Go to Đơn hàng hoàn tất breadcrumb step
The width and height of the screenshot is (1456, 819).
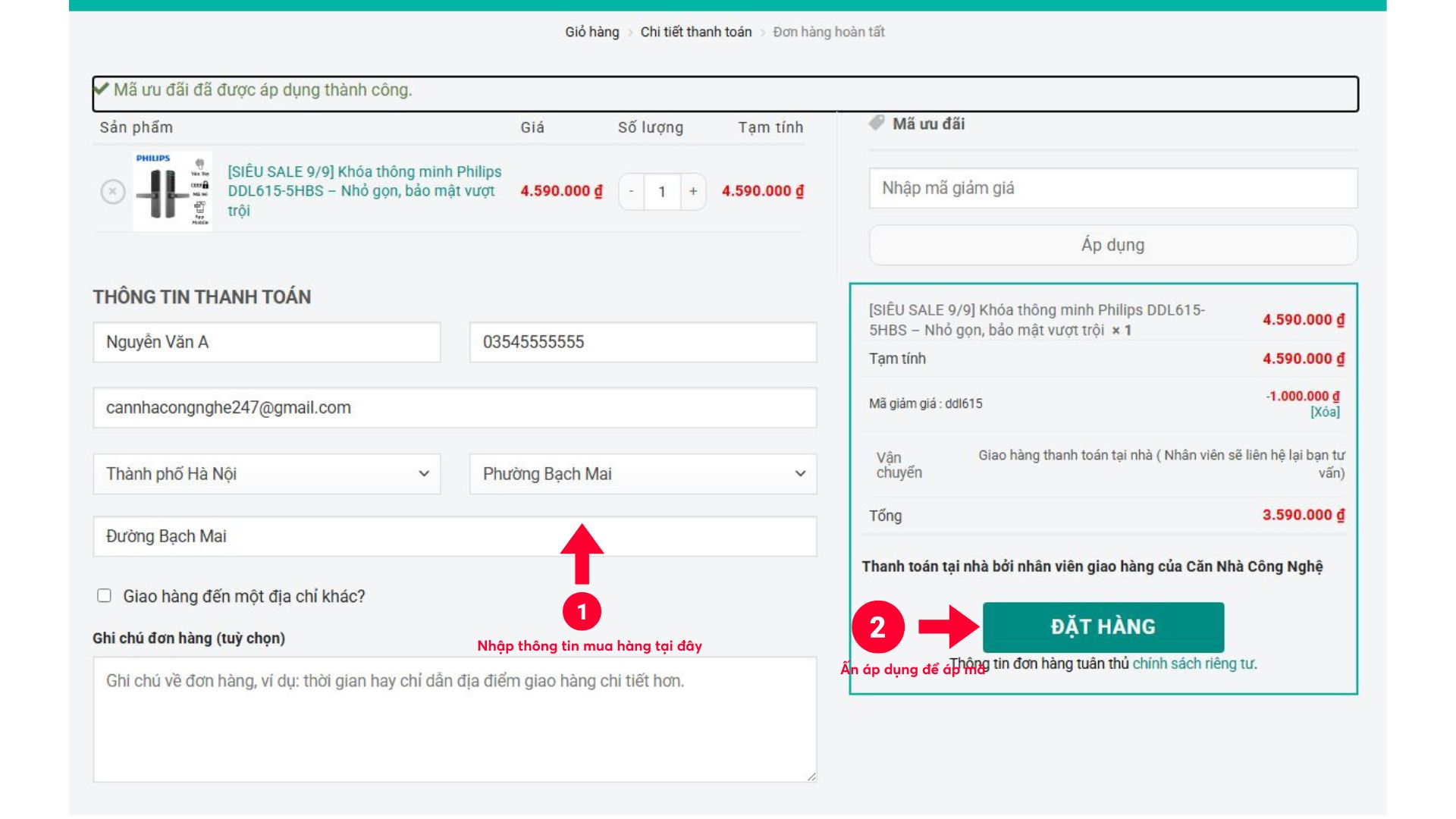click(829, 32)
